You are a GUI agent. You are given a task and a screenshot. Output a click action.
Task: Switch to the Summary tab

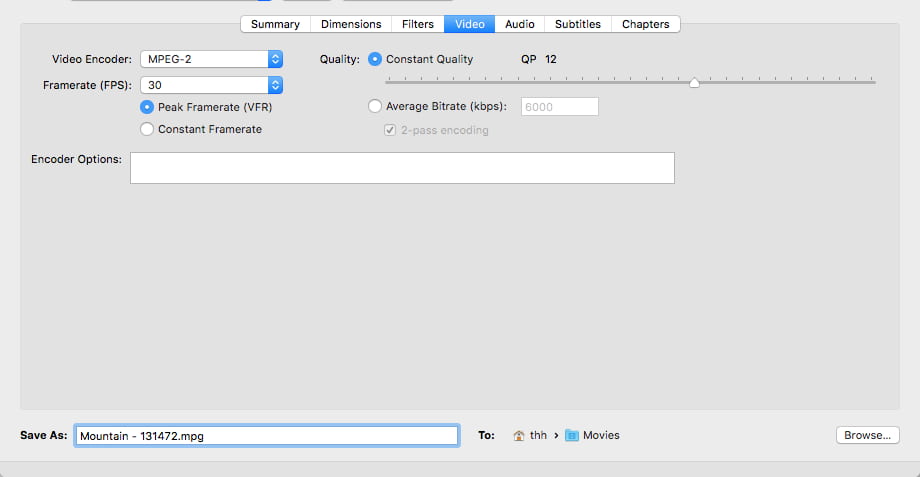coord(275,24)
